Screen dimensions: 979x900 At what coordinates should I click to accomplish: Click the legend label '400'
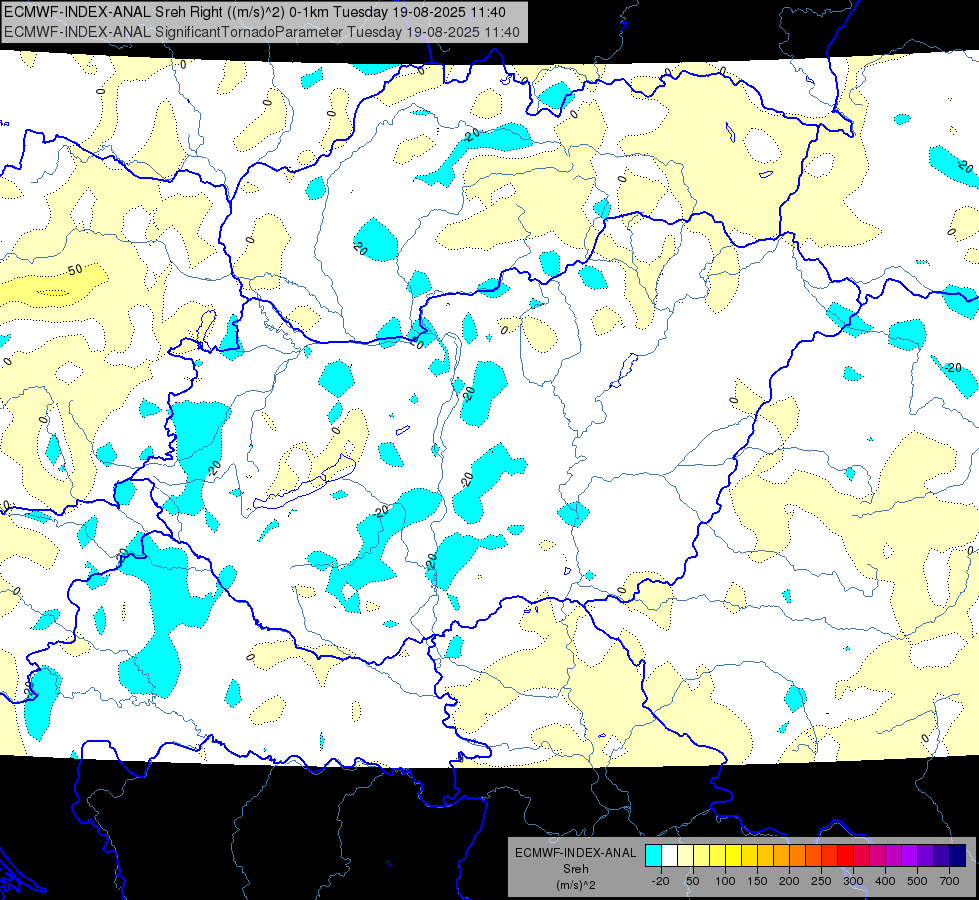(x=885, y=881)
